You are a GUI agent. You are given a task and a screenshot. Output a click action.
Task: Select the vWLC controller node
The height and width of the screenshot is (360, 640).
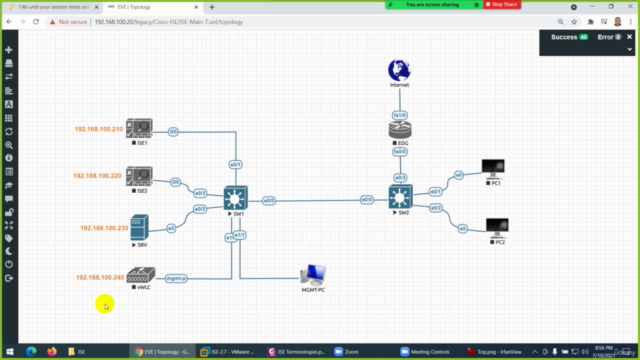tap(140, 275)
